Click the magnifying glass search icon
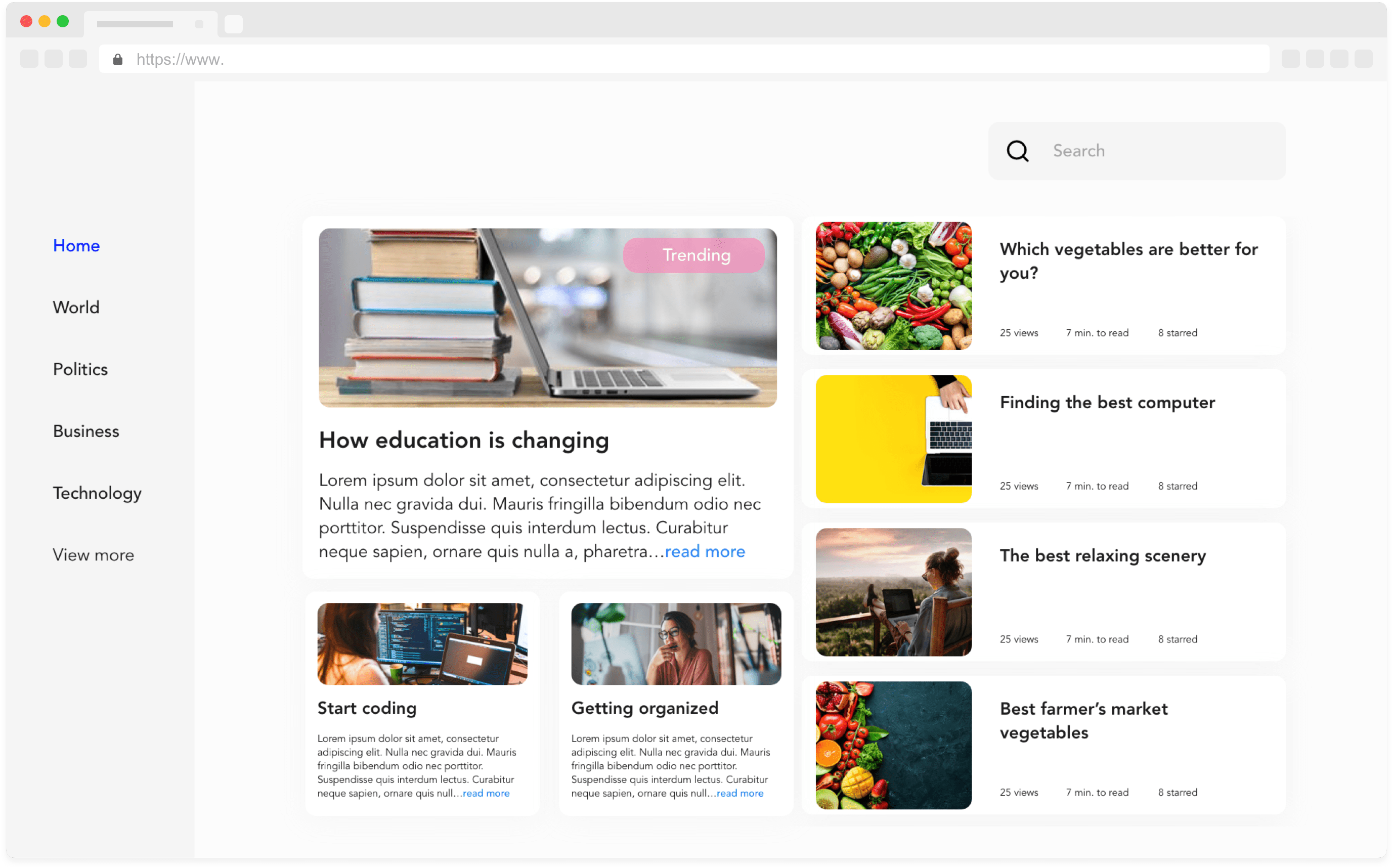The image size is (1393, 868). [1017, 151]
